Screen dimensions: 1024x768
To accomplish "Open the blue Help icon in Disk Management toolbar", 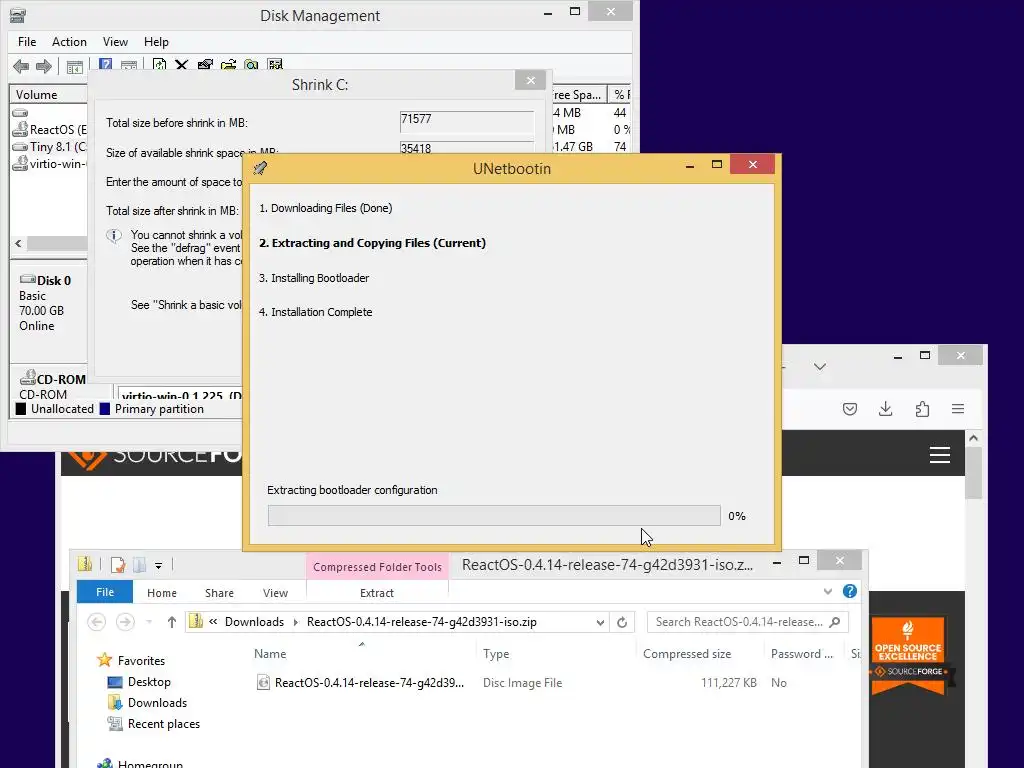I will click(105, 65).
